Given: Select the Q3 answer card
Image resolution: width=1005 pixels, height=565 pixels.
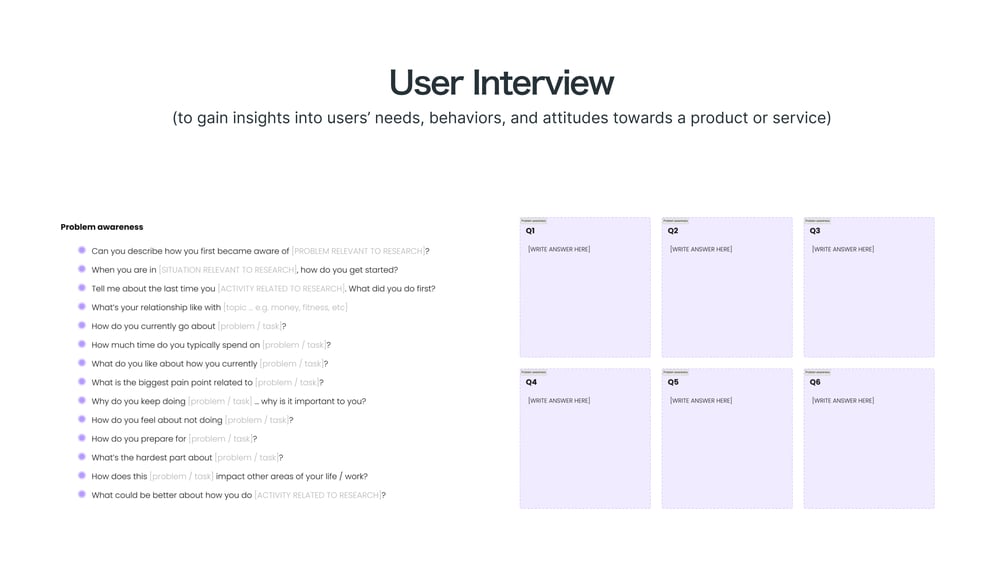Looking at the screenshot, I should click(x=869, y=287).
